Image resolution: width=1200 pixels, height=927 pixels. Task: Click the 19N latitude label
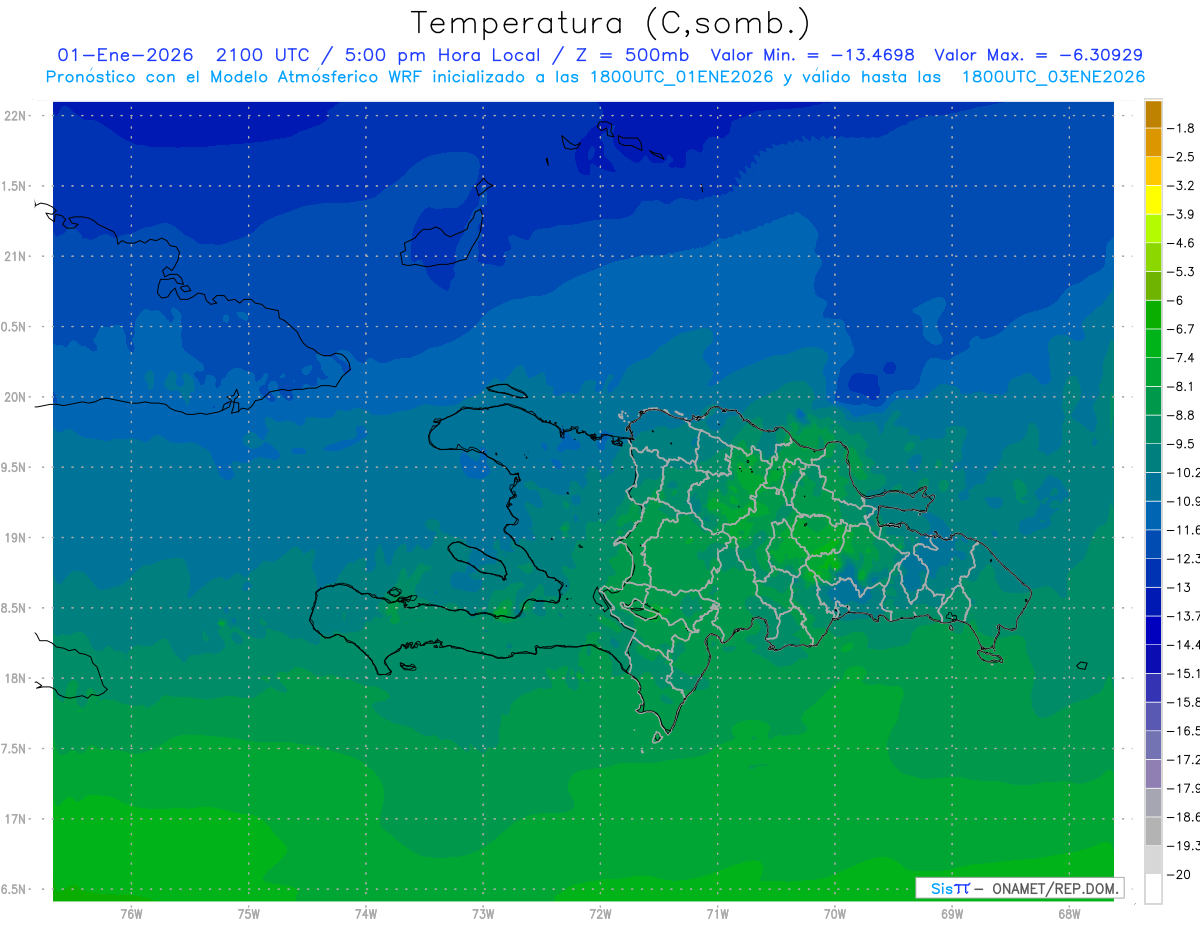[x=16, y=538]
